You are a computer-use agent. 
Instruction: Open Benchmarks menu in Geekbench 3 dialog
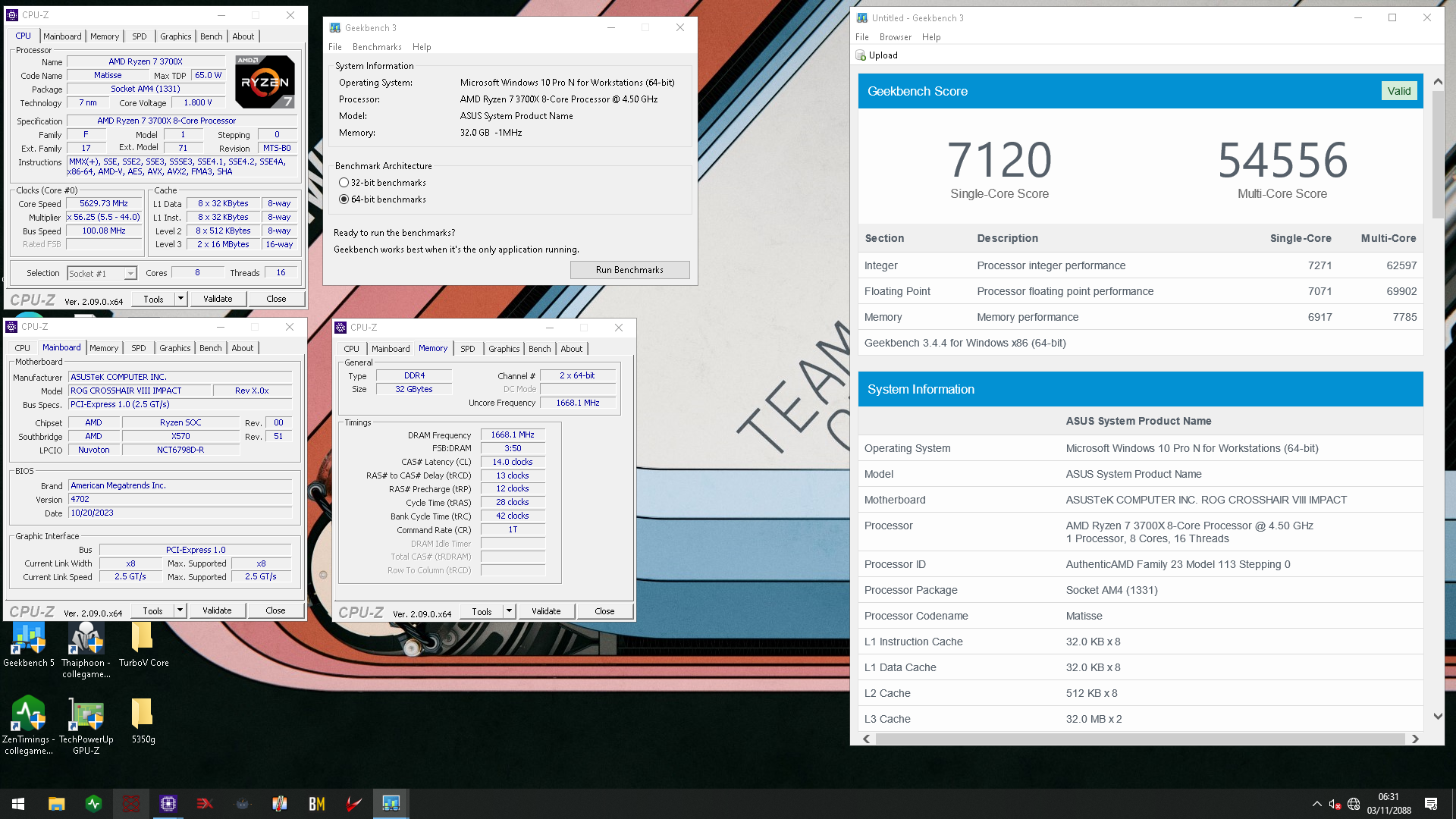click(x=377, y=47)
